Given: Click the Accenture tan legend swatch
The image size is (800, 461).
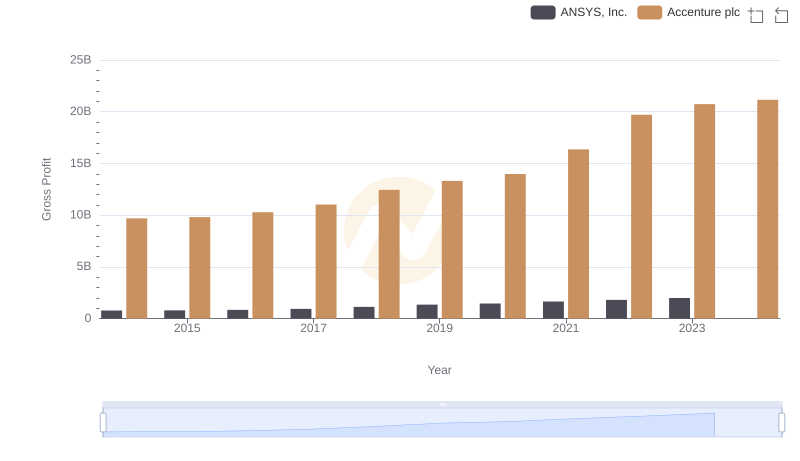Looking at the screenshot, I should click(649, 12).
